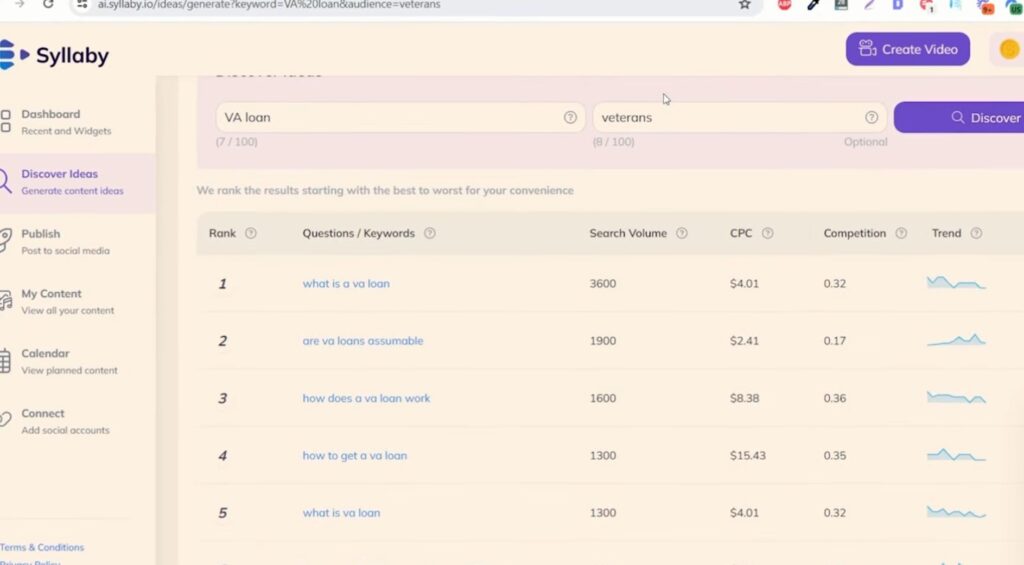Click the trend sparkline for 'how to get a va loan'
Screen dimensions: 1024x565
pyautogui.click(x=956, y=455)
